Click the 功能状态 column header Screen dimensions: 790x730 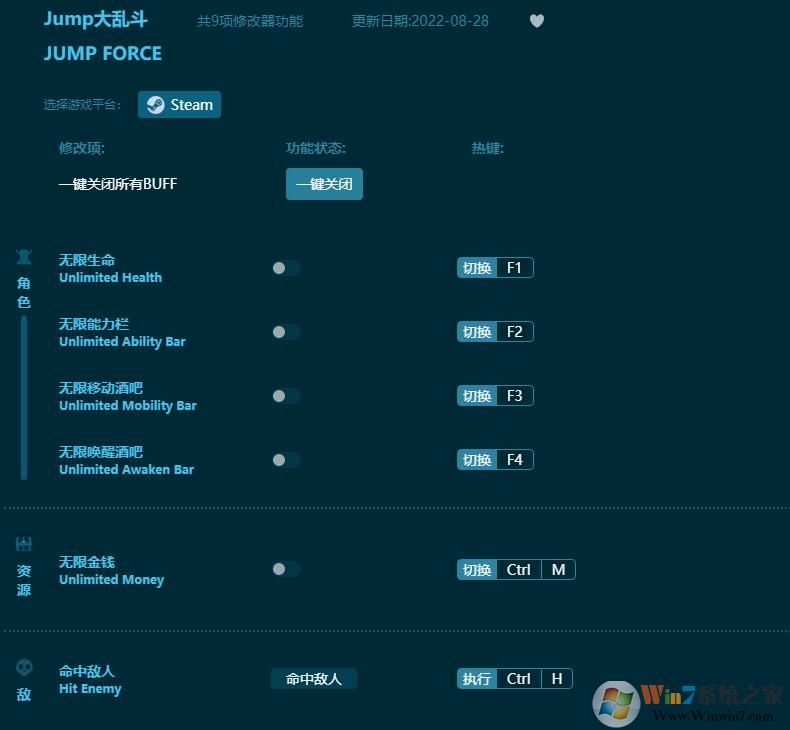coord(316,148)
